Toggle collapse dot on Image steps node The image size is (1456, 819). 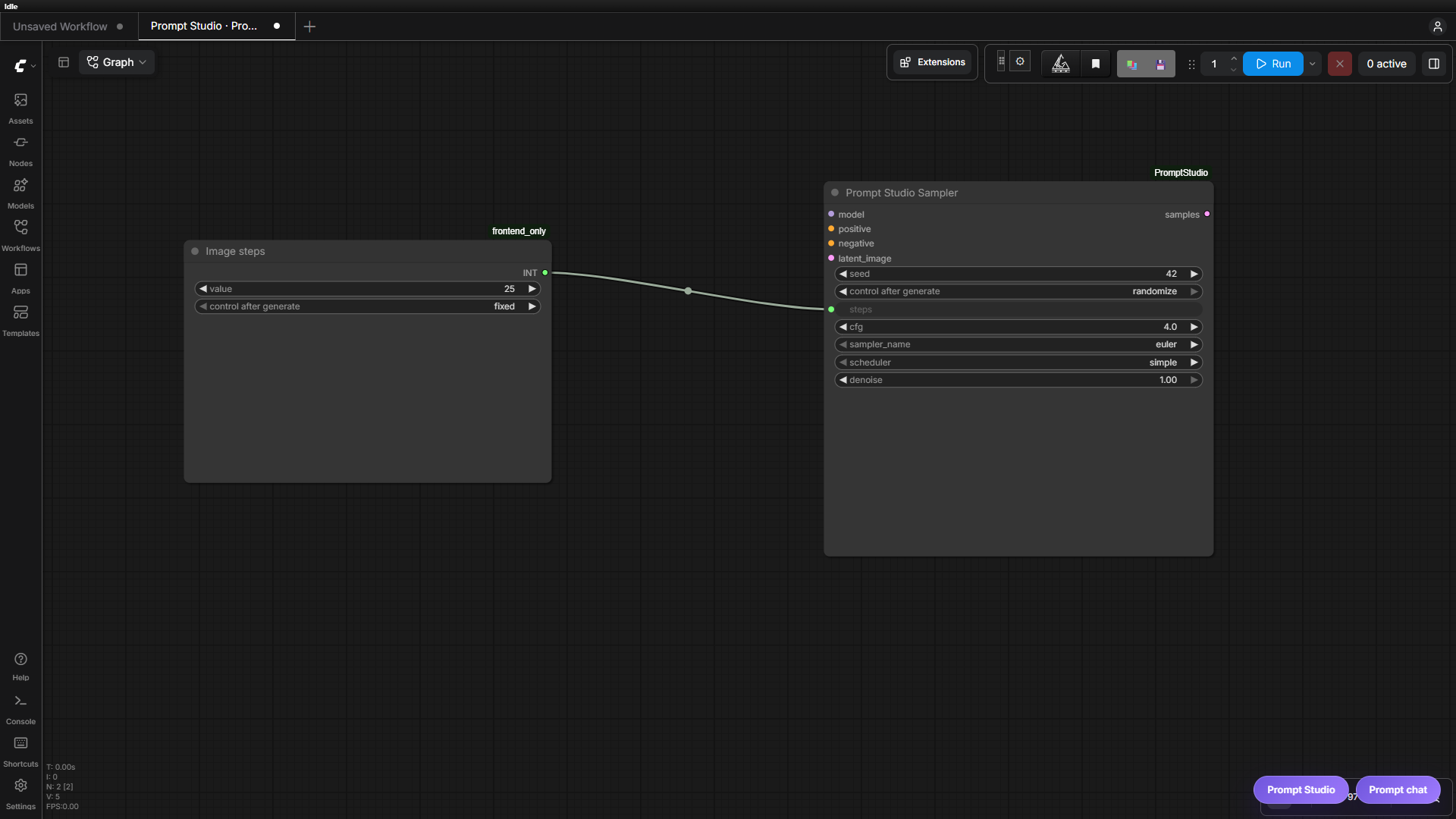coord(195,251)
